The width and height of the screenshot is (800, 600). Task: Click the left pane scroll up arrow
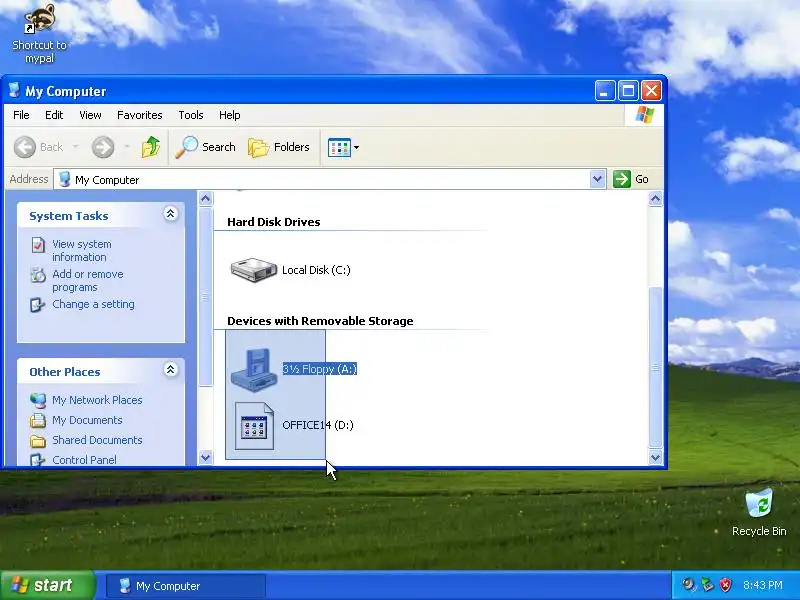tap(206, 198)
